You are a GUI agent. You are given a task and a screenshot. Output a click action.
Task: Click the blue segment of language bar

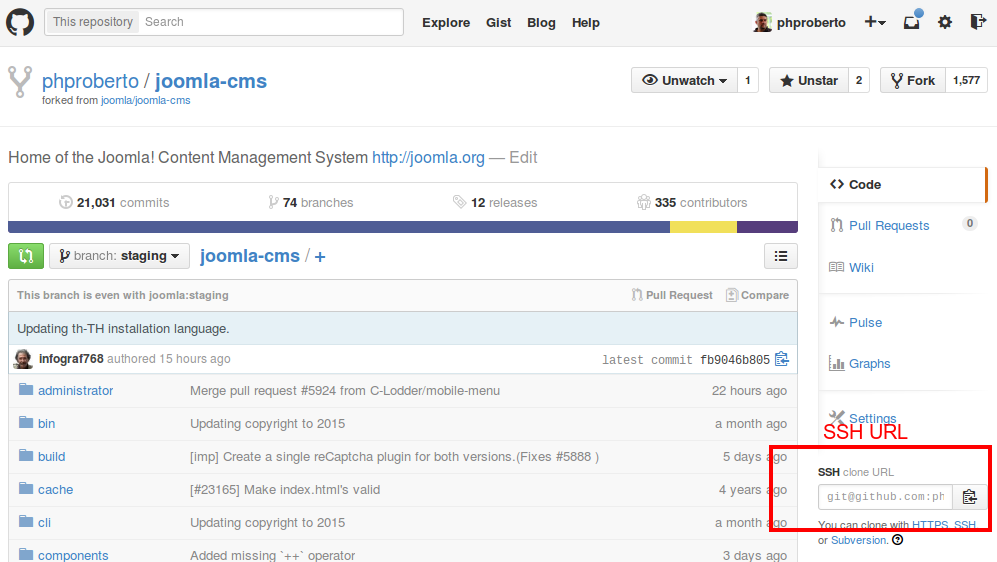(339, 227)
